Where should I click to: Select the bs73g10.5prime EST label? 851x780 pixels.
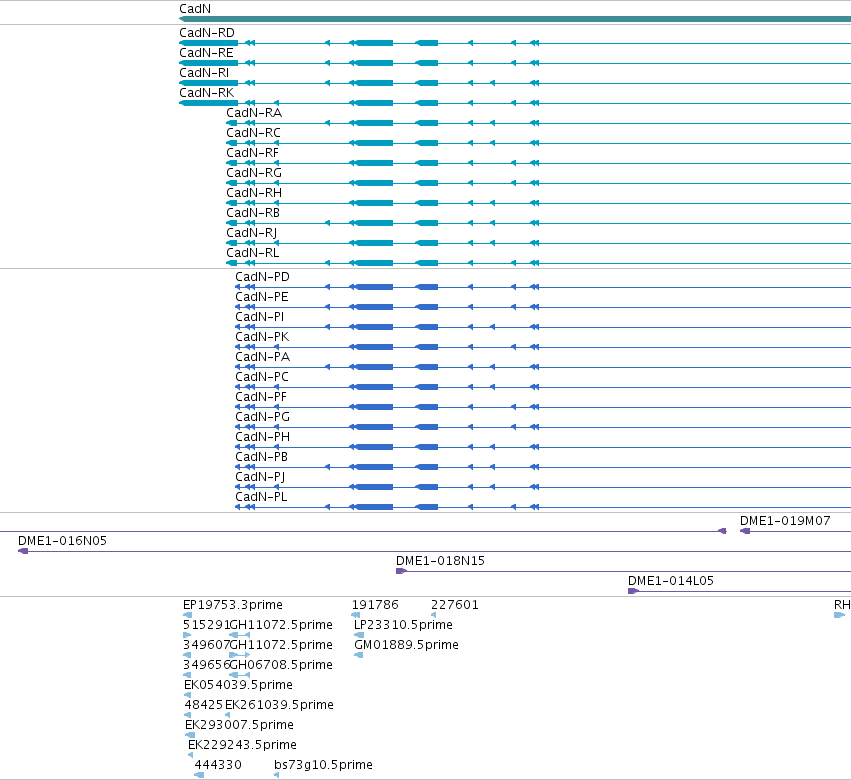[323, 765]
